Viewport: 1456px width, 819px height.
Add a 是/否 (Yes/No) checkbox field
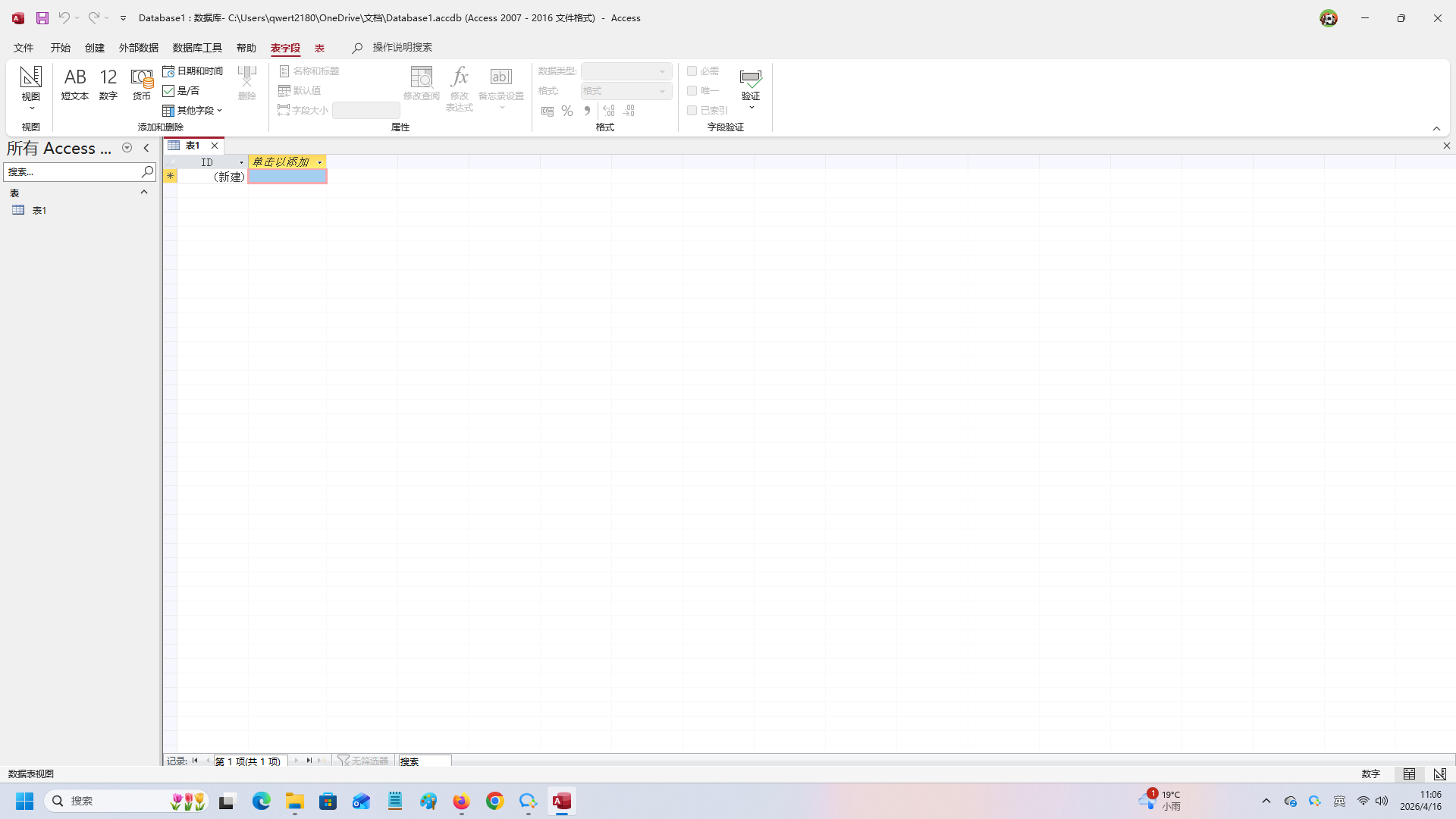[181, 90]
